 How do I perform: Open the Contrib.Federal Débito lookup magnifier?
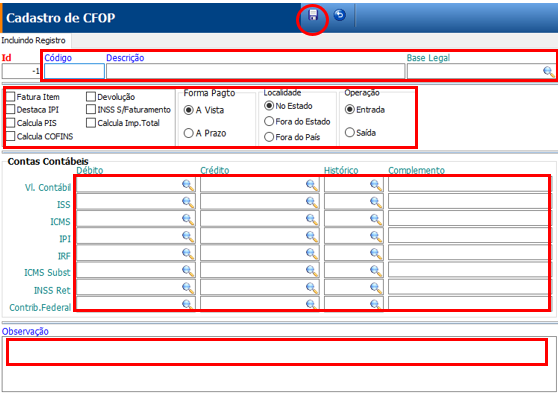(188, 304)
